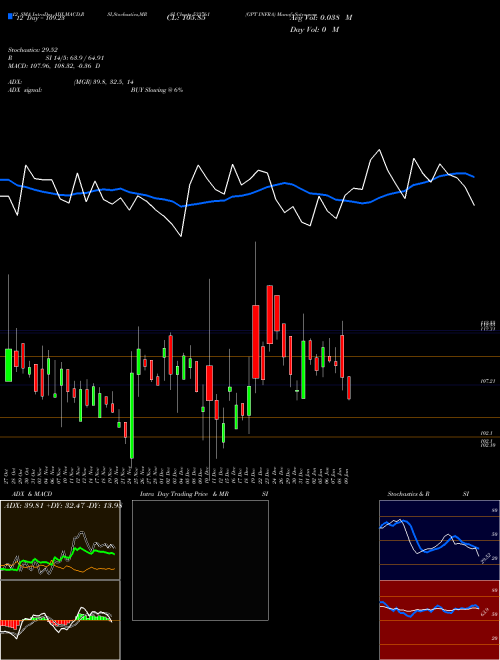Click the 'Day Vol: 0 M' readout

coord(314,30)
